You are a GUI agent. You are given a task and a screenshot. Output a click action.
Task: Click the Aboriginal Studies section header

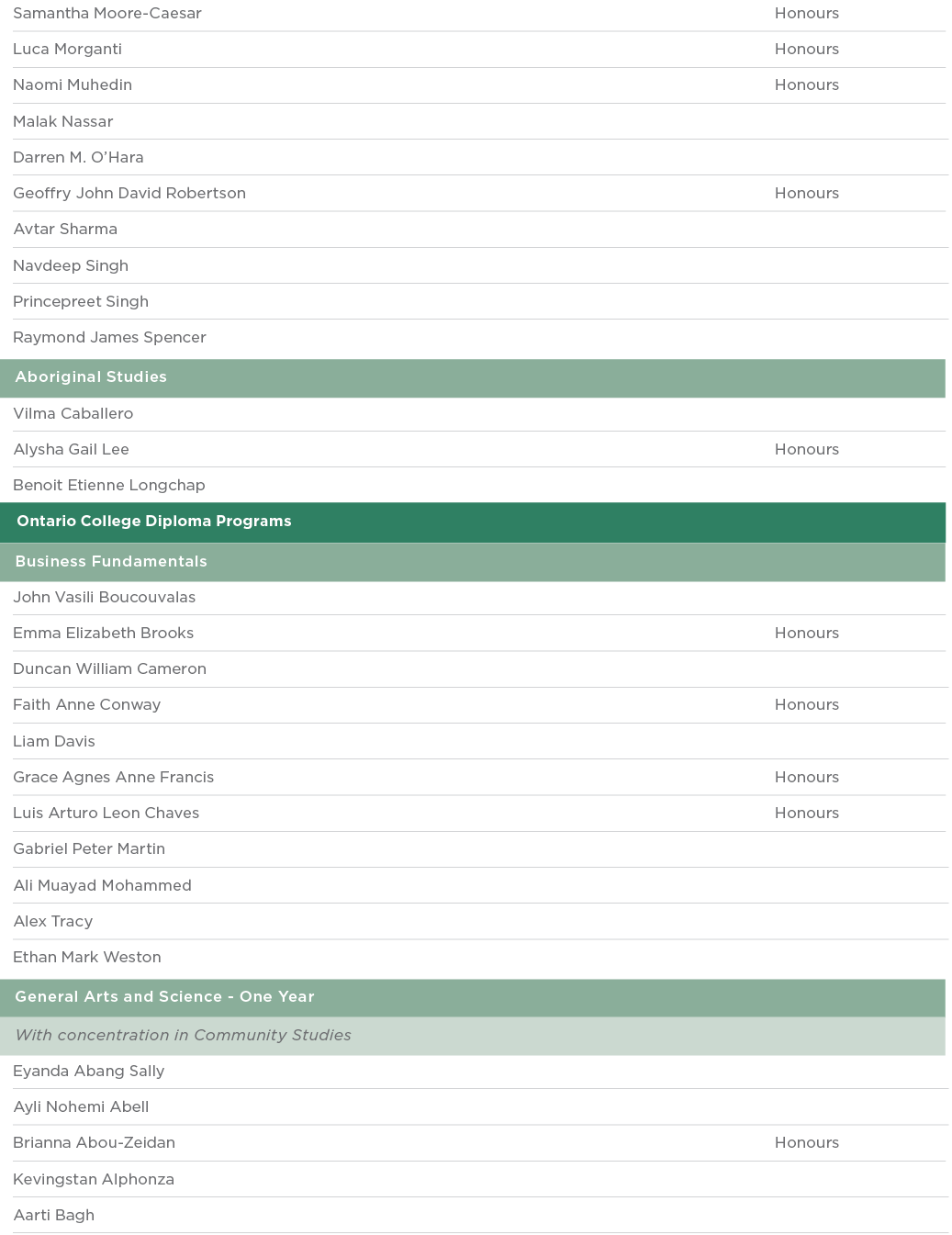pos(91,377)
